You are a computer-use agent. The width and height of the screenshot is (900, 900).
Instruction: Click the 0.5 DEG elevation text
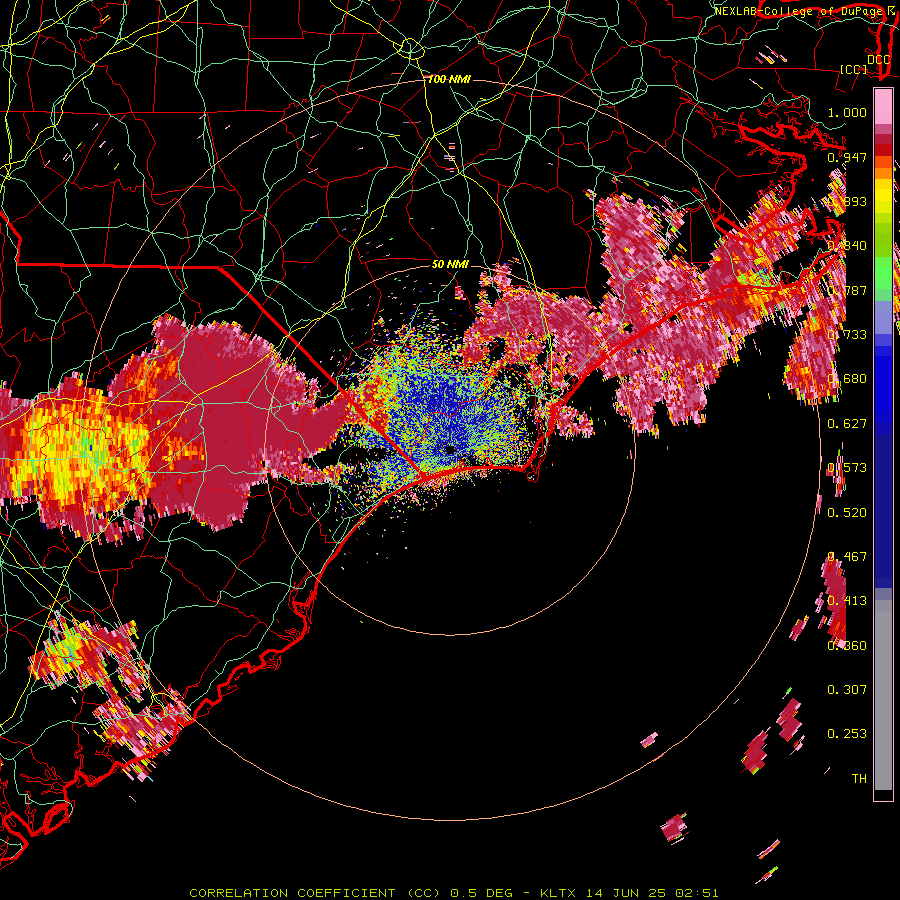coord(480,893)
